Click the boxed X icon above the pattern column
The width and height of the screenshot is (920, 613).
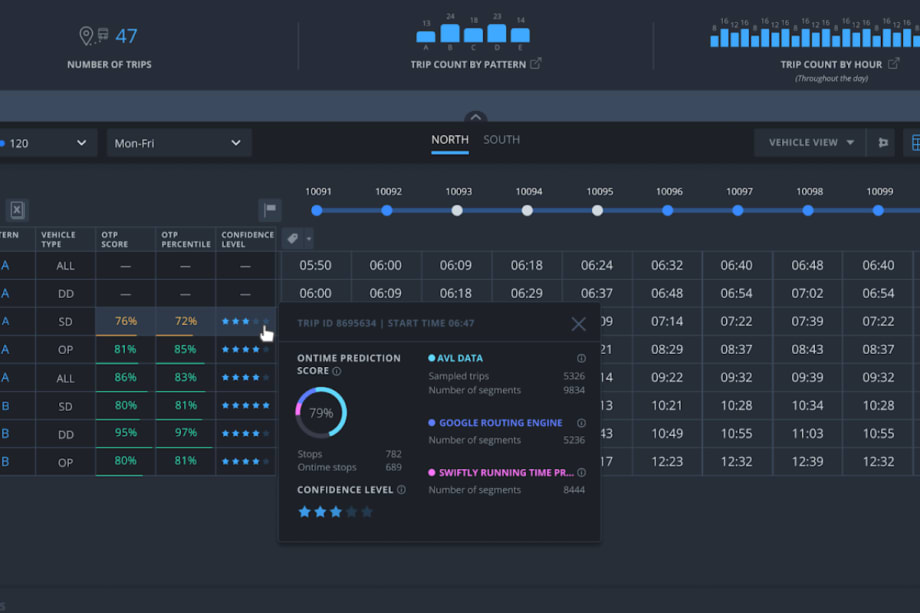16,210
